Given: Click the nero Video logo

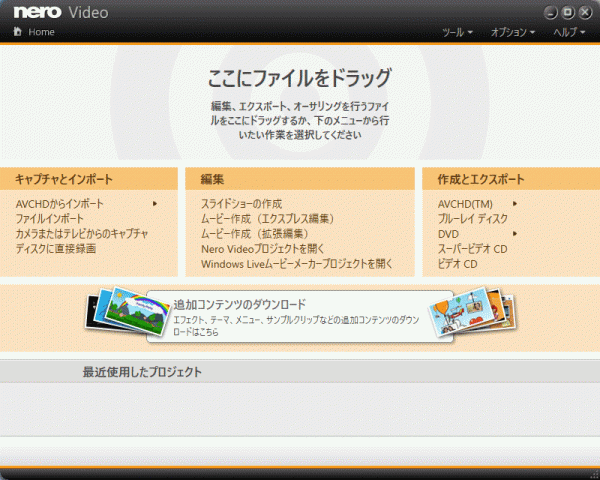Looking at the screenshot, I should point(61,12).
